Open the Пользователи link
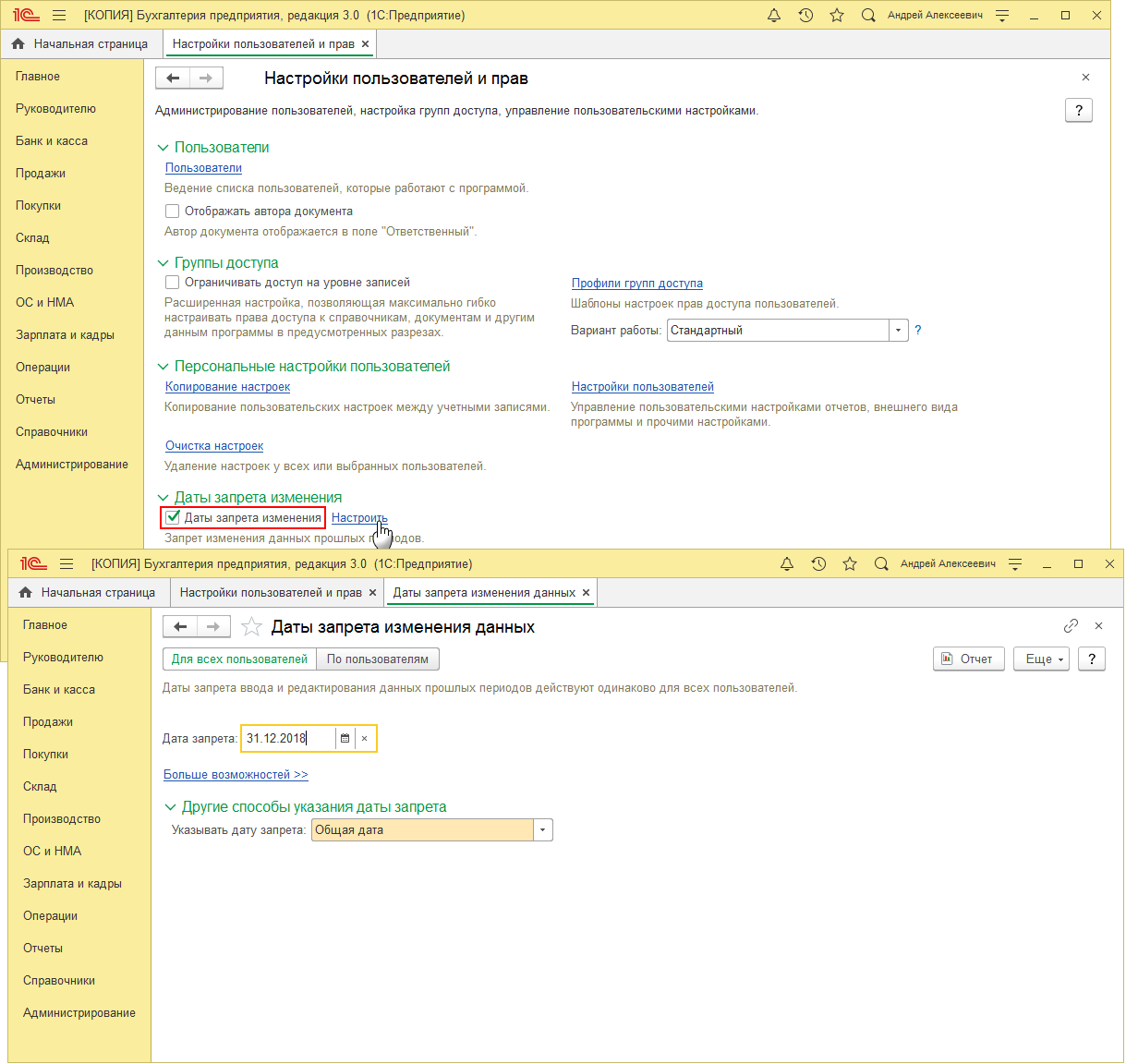 (x=203, y=168)
